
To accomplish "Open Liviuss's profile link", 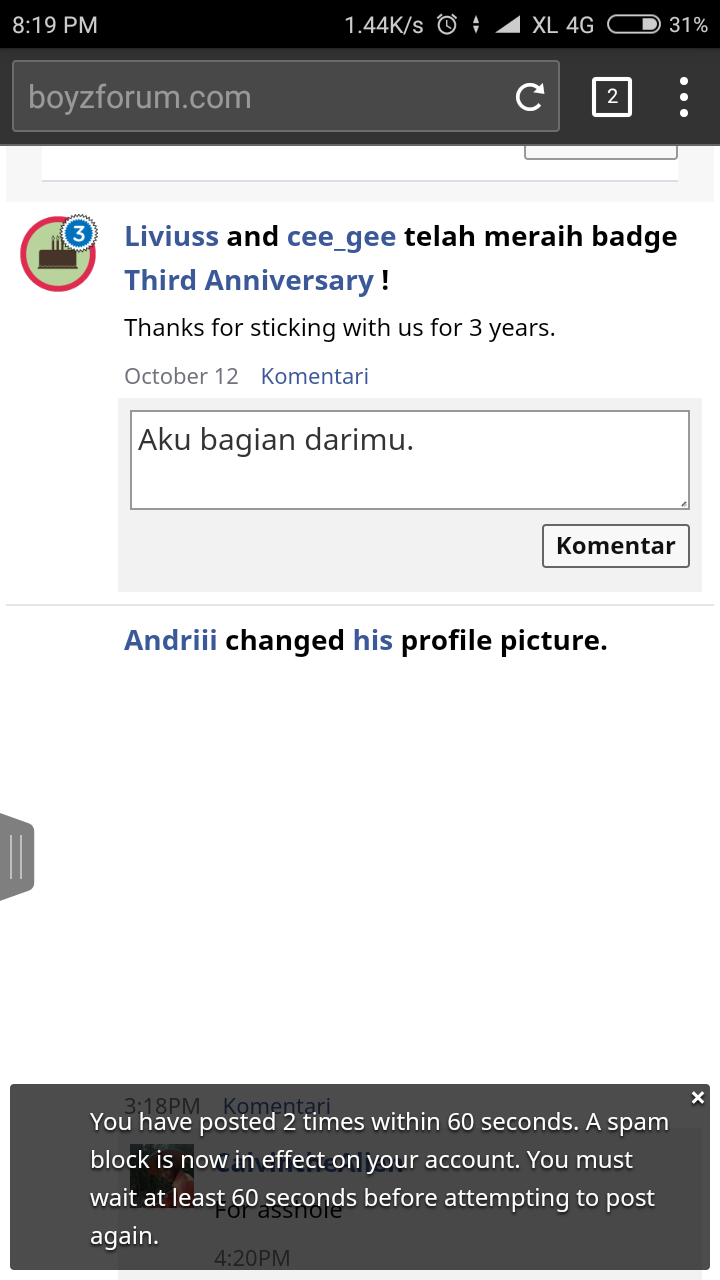I will click(171, 237).
